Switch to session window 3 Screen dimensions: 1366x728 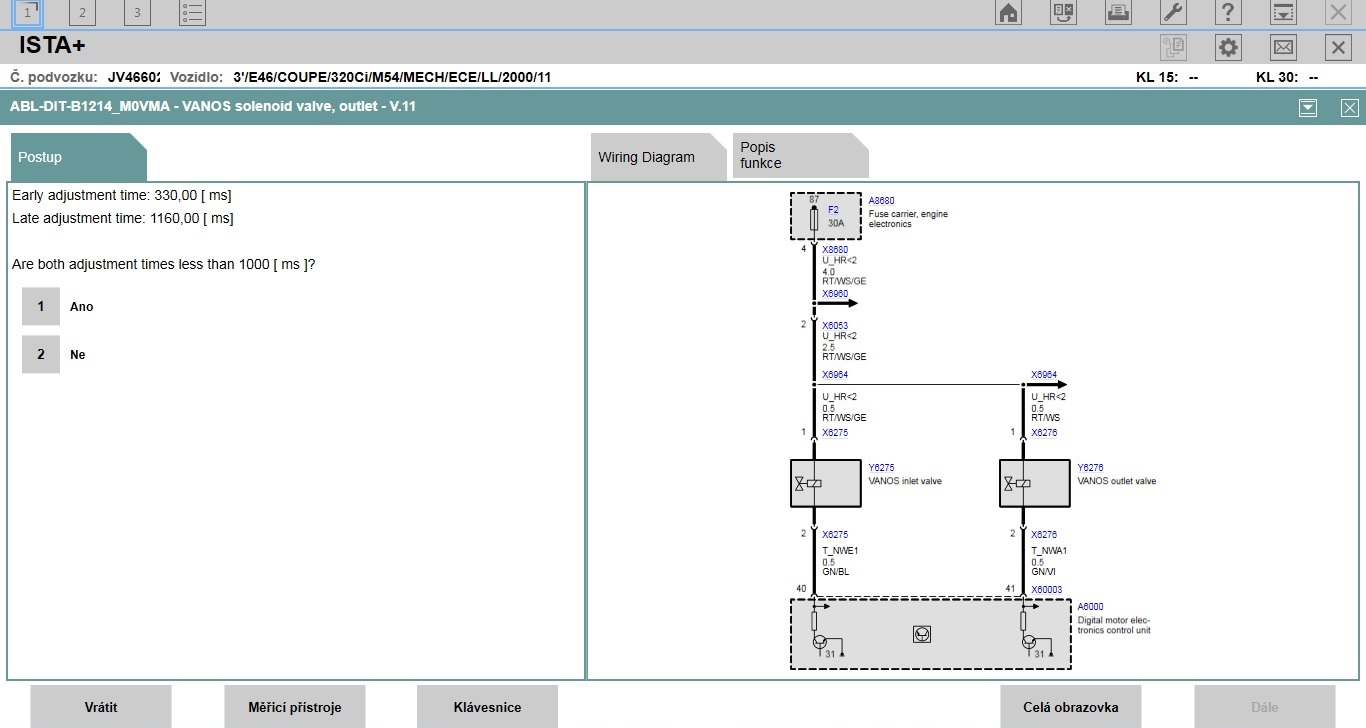137,13
